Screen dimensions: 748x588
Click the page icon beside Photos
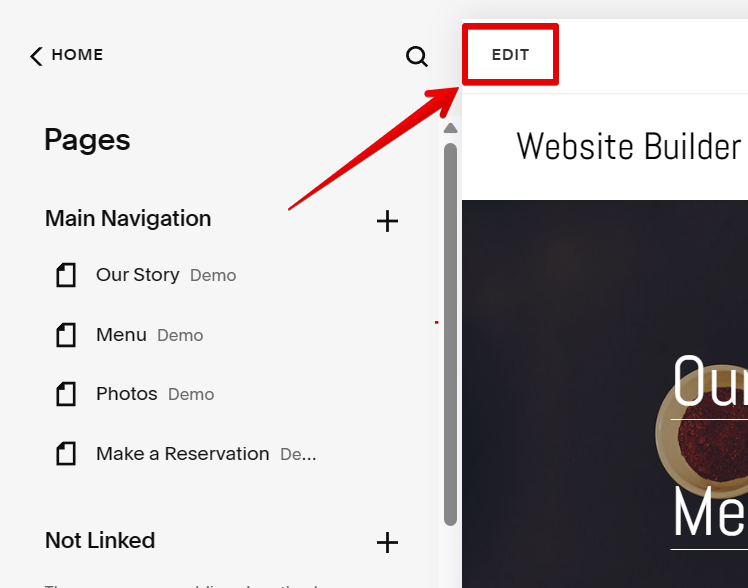pyautogui.click(x=66, y=394)
